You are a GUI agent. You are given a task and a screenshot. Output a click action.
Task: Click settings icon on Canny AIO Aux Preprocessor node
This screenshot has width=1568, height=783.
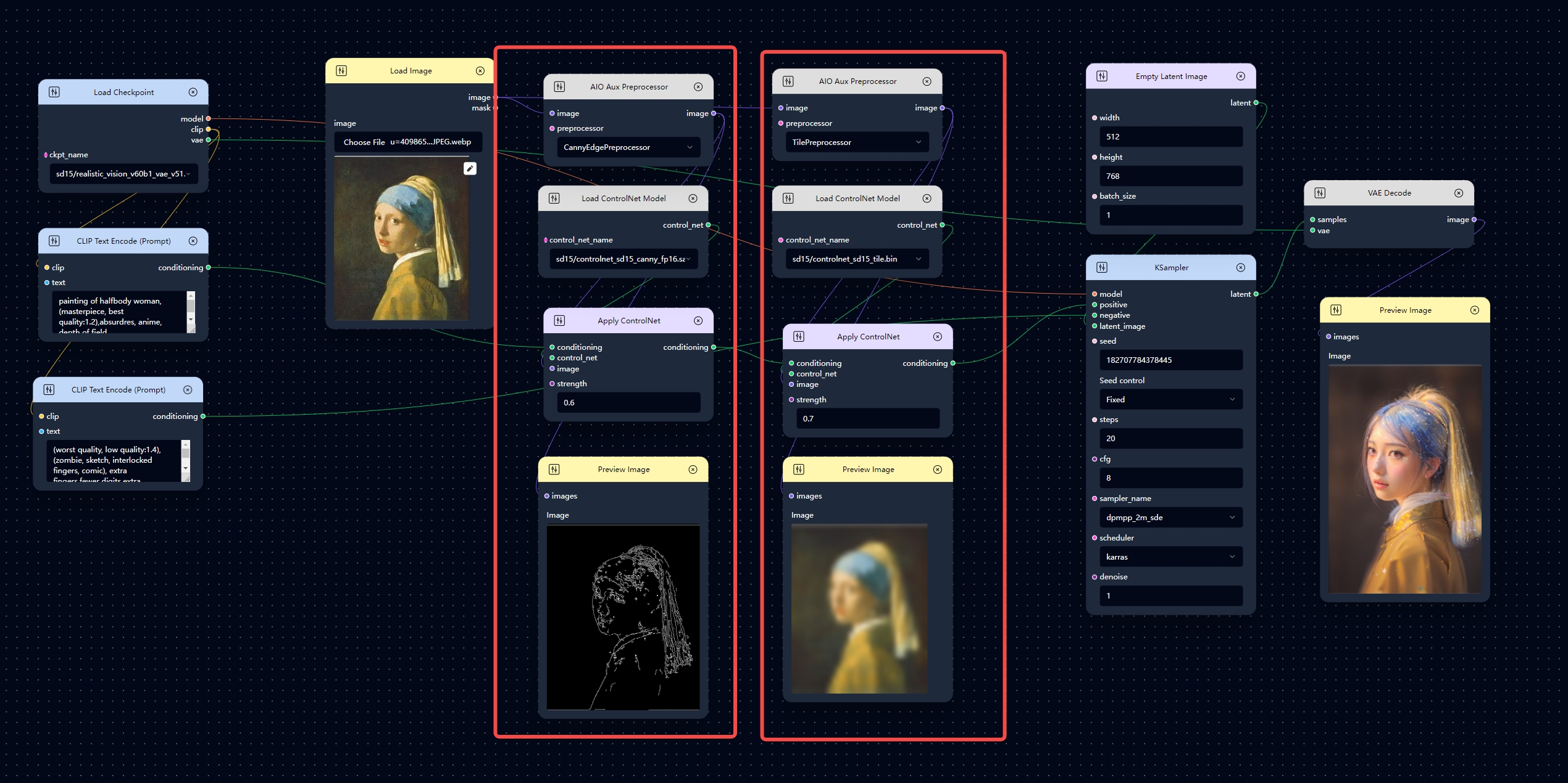[559, 86]
